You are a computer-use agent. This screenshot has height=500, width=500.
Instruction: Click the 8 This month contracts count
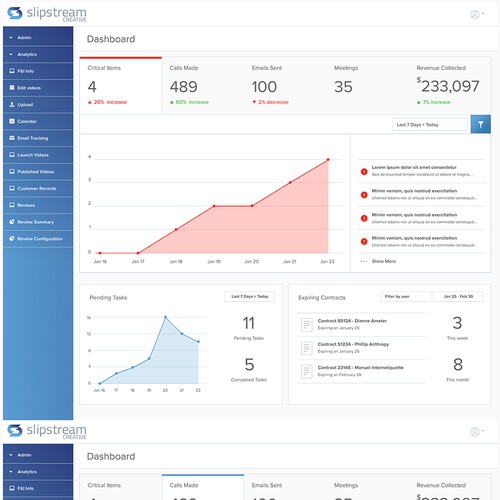coord(458,364)
